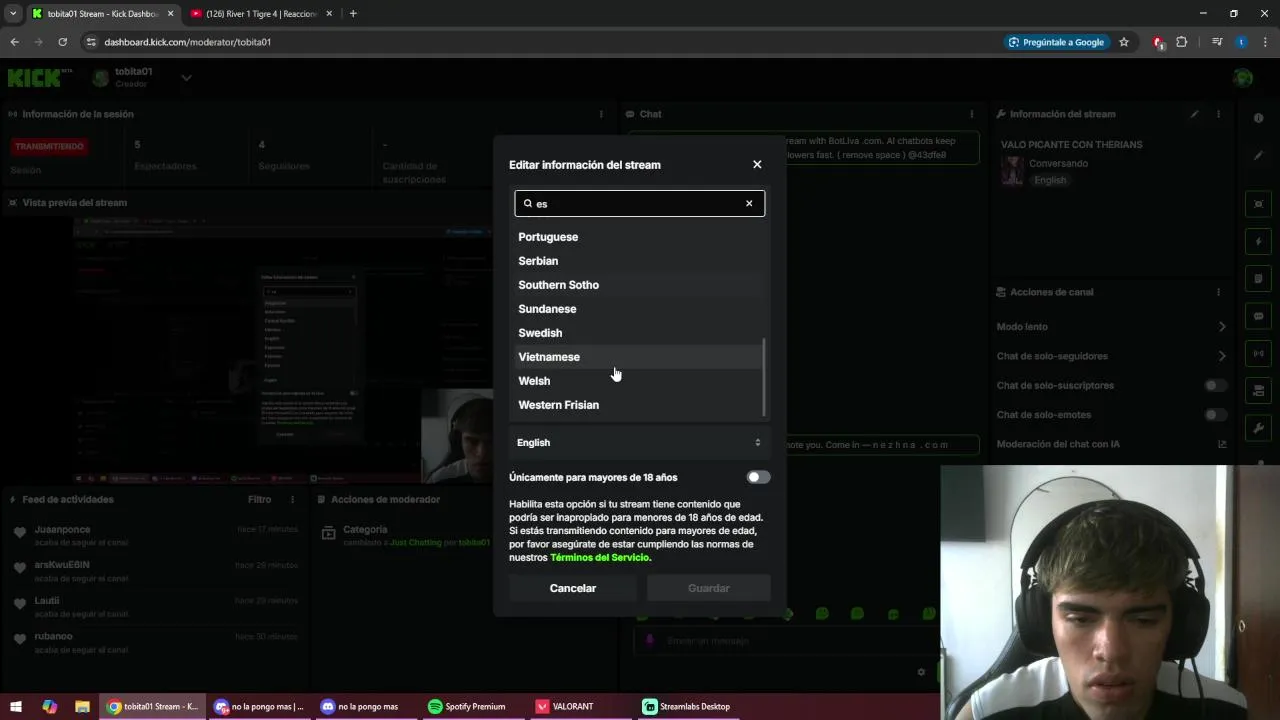Click the info icon in right sidebar
Viewport: 1280px width, 720px height.
1259,119
